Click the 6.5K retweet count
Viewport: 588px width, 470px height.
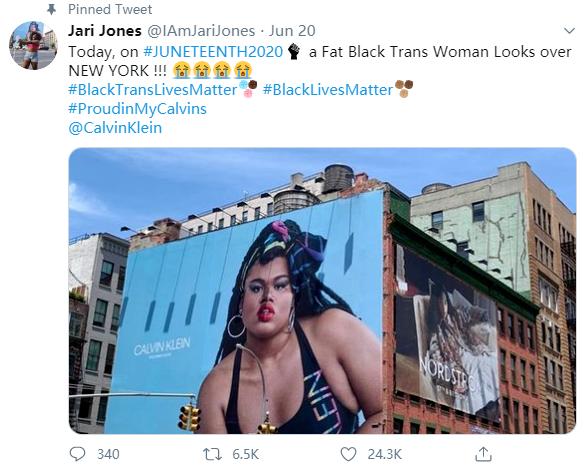[x=246, y=454]
